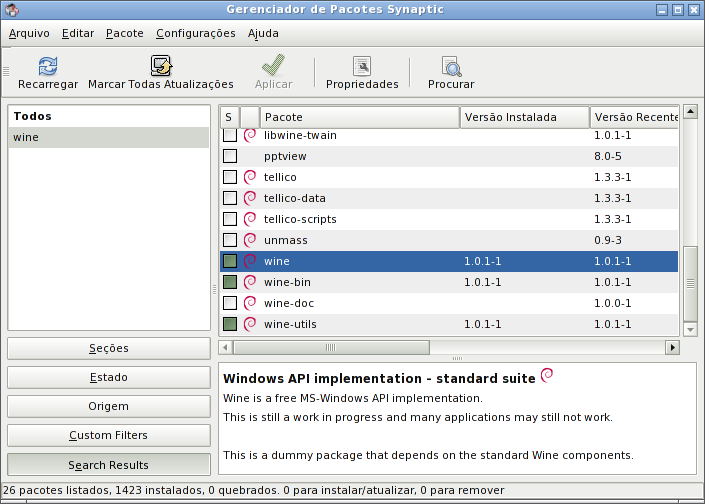This screenshot has width=705, height=504.
Task: Click horizontal scrollbar right arrow
Action: pyautogui.click(x=672, y=347)
